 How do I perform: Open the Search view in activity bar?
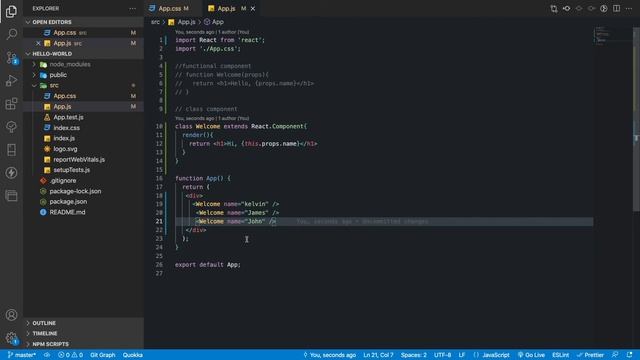(x=11, y=34)
